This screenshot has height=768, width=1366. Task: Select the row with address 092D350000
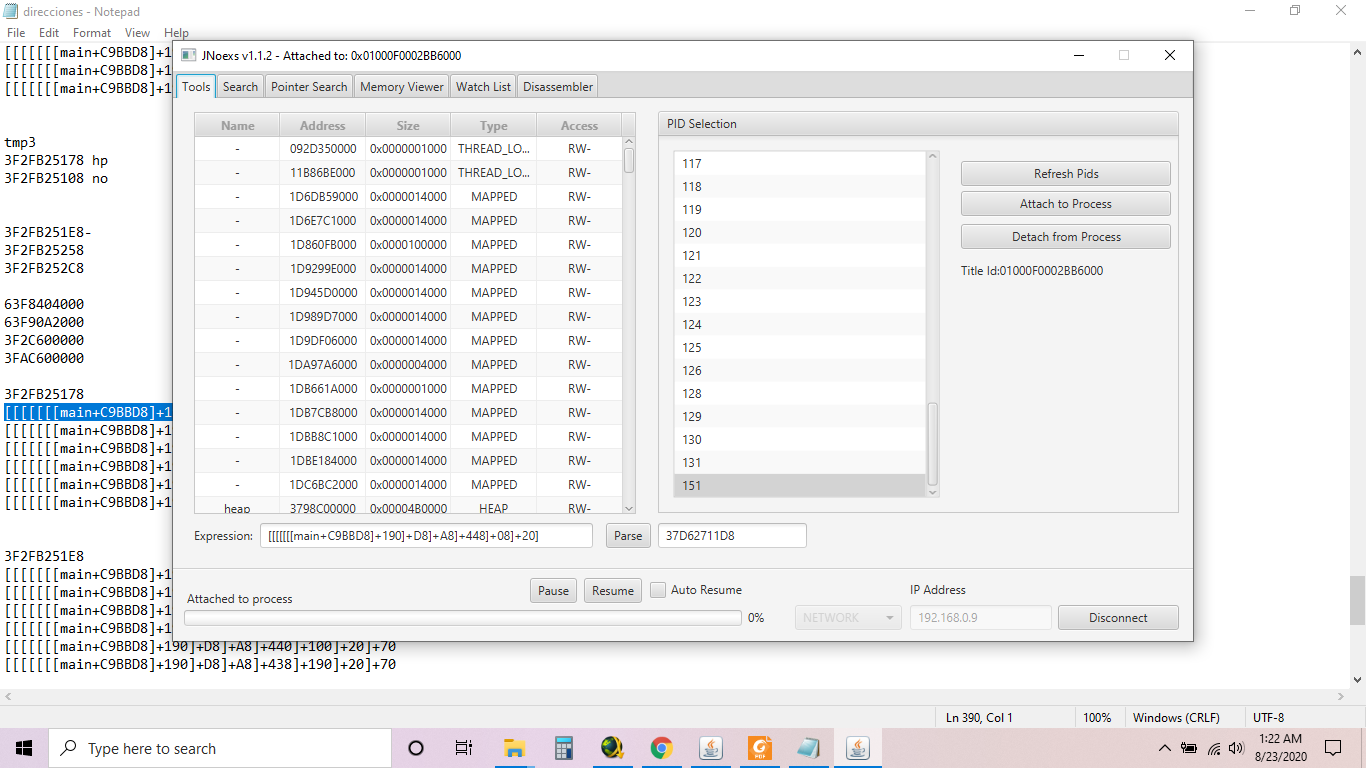408,149
